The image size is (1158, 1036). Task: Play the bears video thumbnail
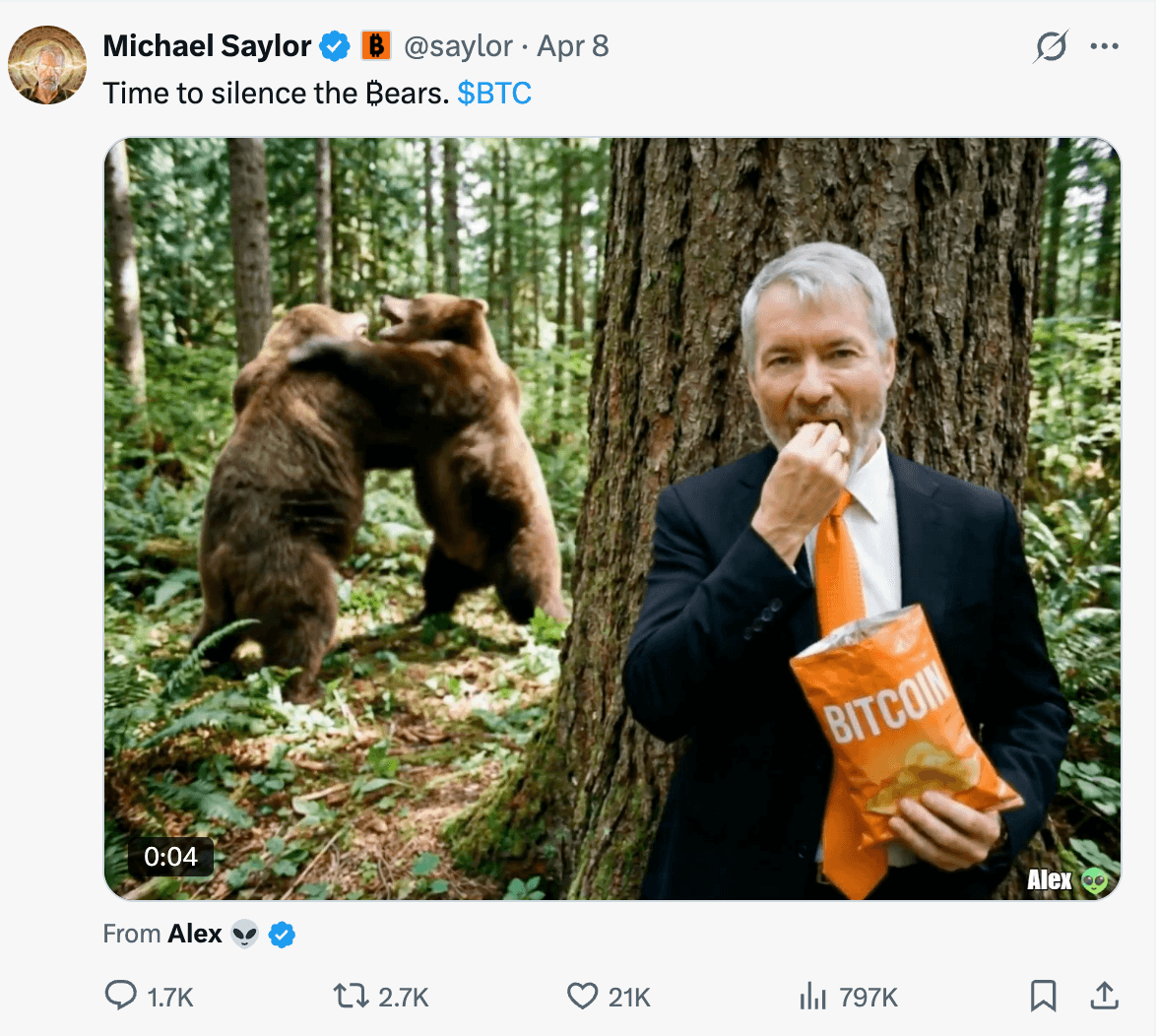click(611, 519)
